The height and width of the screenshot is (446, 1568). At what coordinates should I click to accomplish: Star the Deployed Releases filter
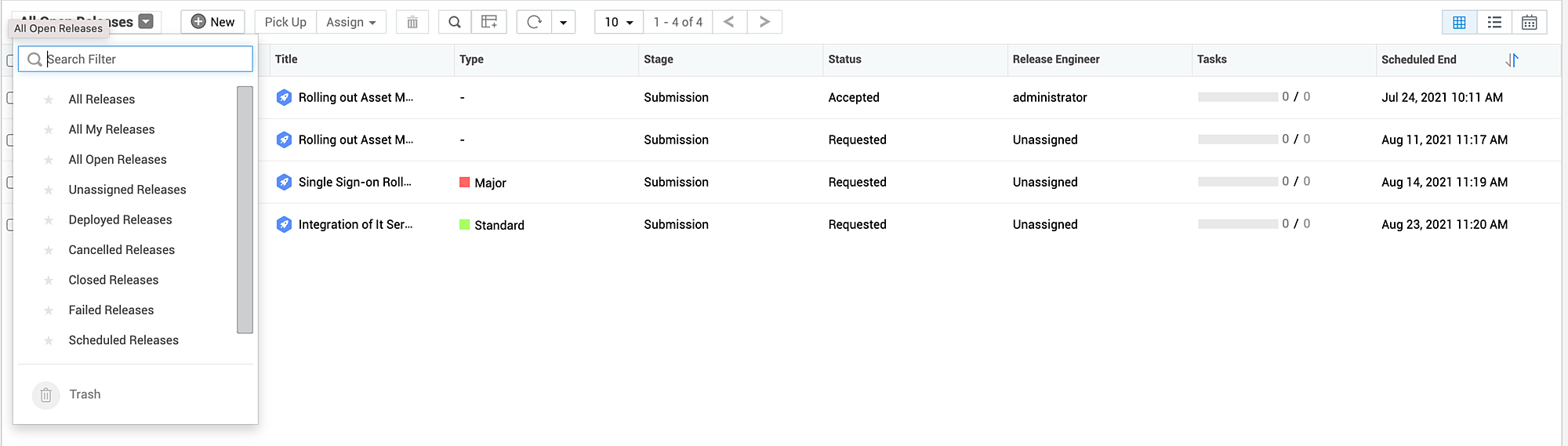point(49,220)
